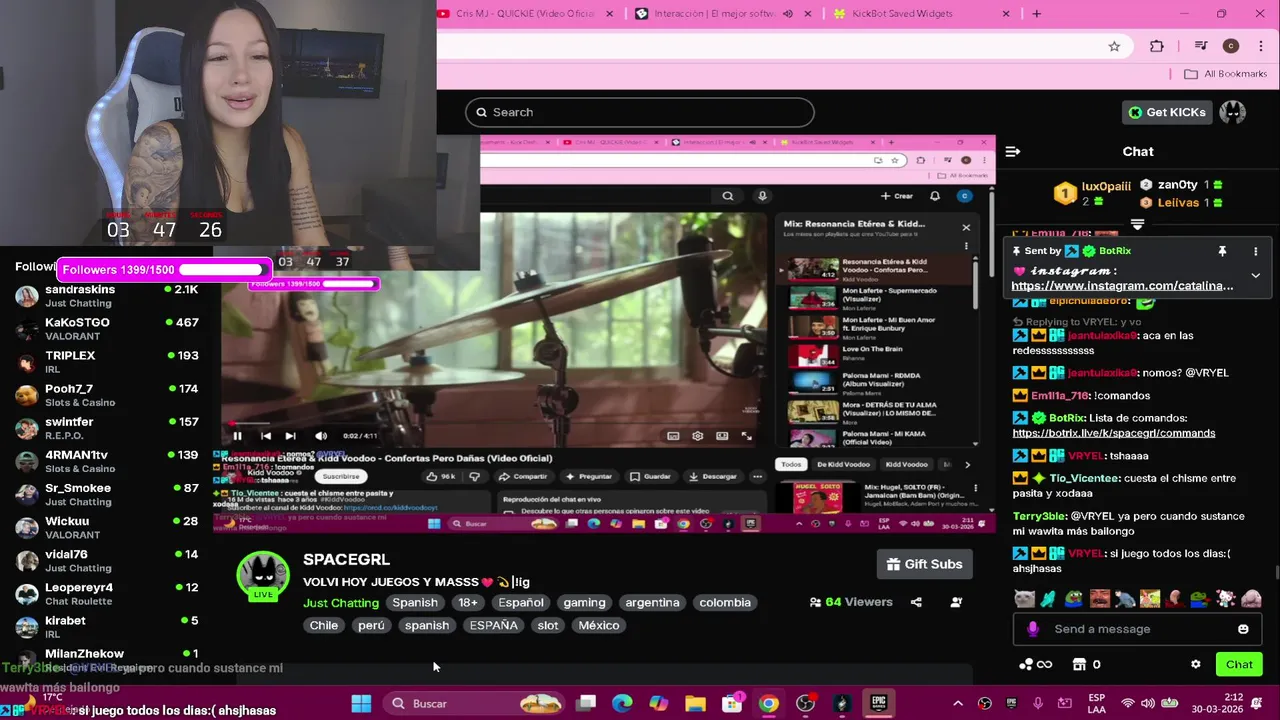Show hidden system tray icons
Screen dimensions: 1280x720
click(957, 704)
